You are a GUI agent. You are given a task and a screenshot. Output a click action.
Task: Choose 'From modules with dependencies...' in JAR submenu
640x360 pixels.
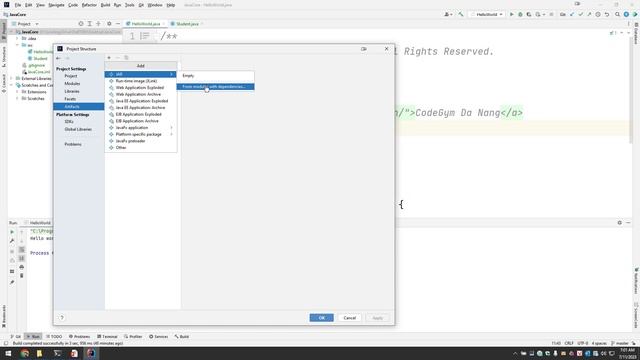[x=215, y=87]
